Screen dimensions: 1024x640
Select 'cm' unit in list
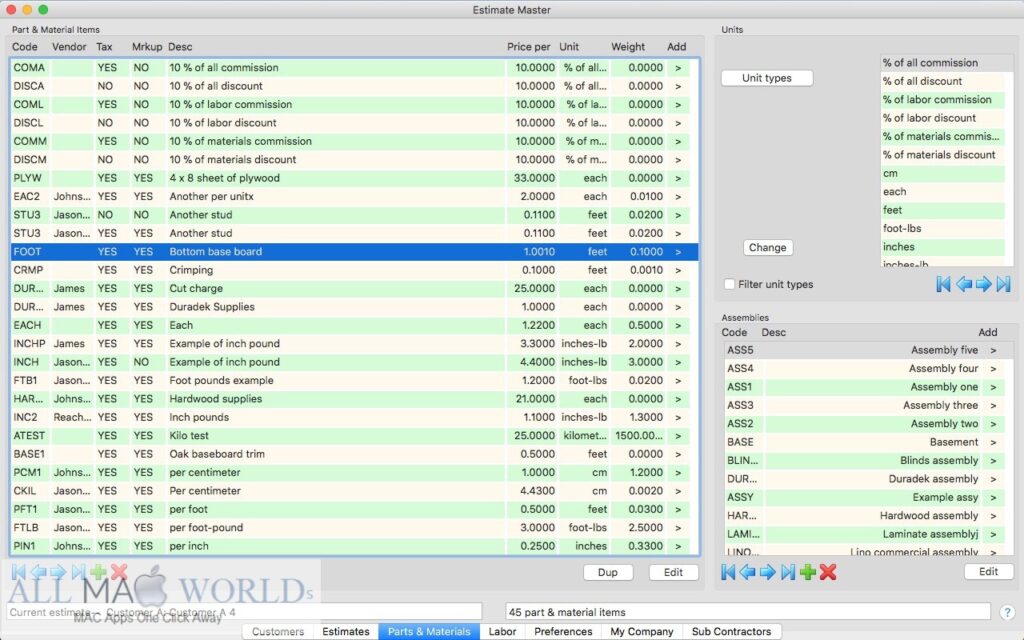tap(942, 173)
